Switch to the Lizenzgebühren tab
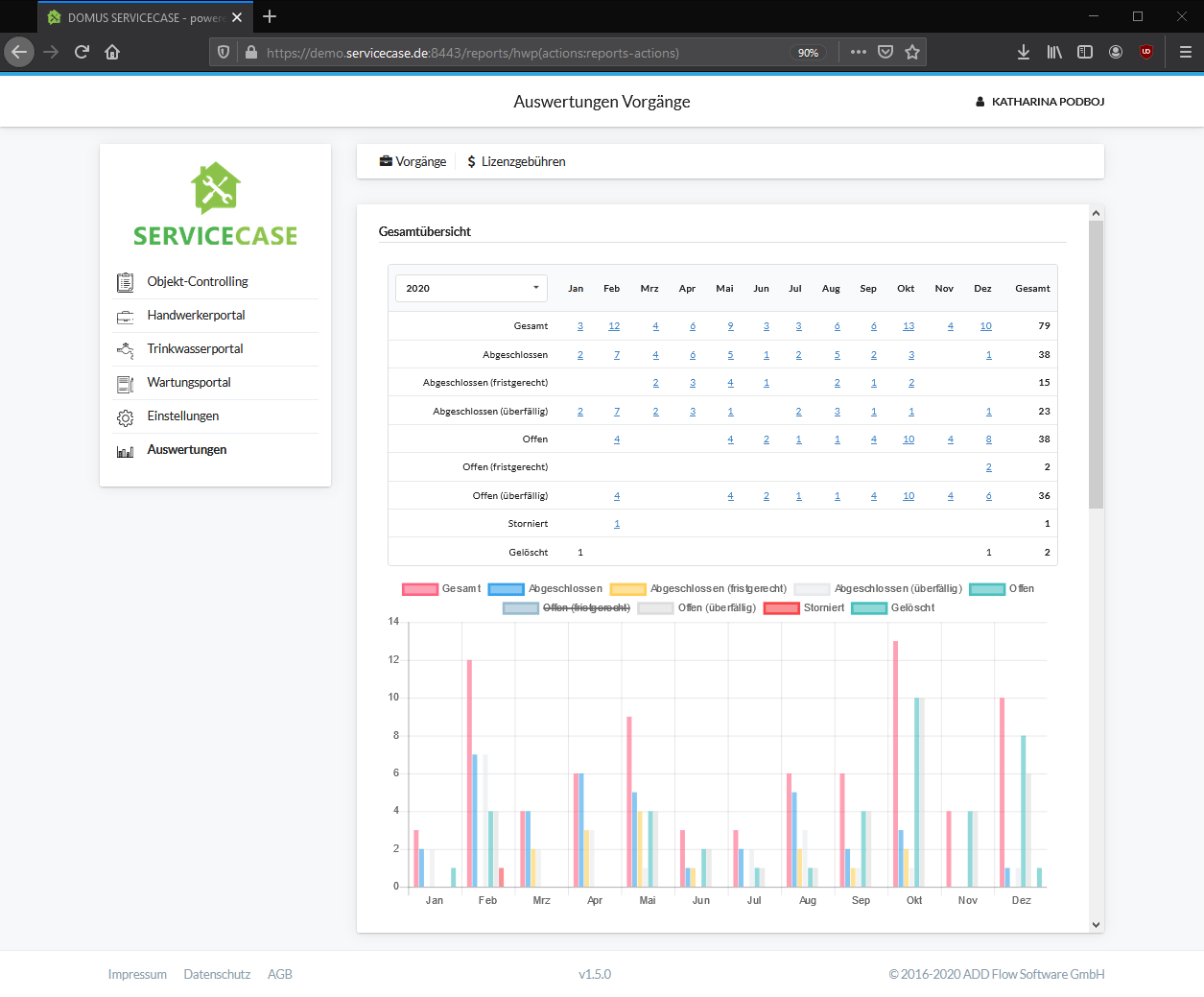This screenshot has height=997, width=1204. click(516, 162)
